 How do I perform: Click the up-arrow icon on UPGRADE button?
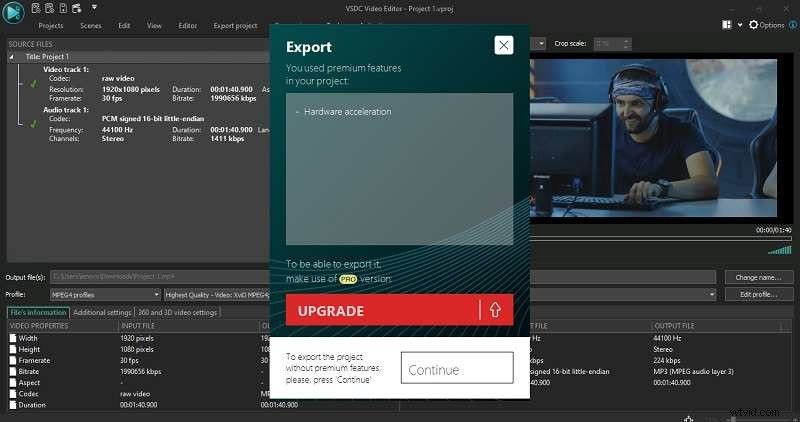(x=495, y=310)
